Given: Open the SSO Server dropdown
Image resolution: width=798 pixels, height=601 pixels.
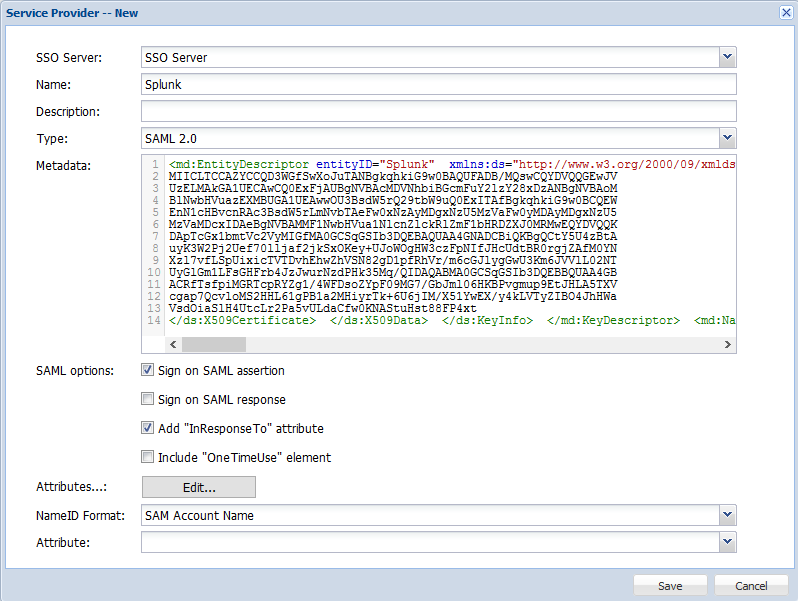Looking at the screenshot, I should [x=727, y=57].
